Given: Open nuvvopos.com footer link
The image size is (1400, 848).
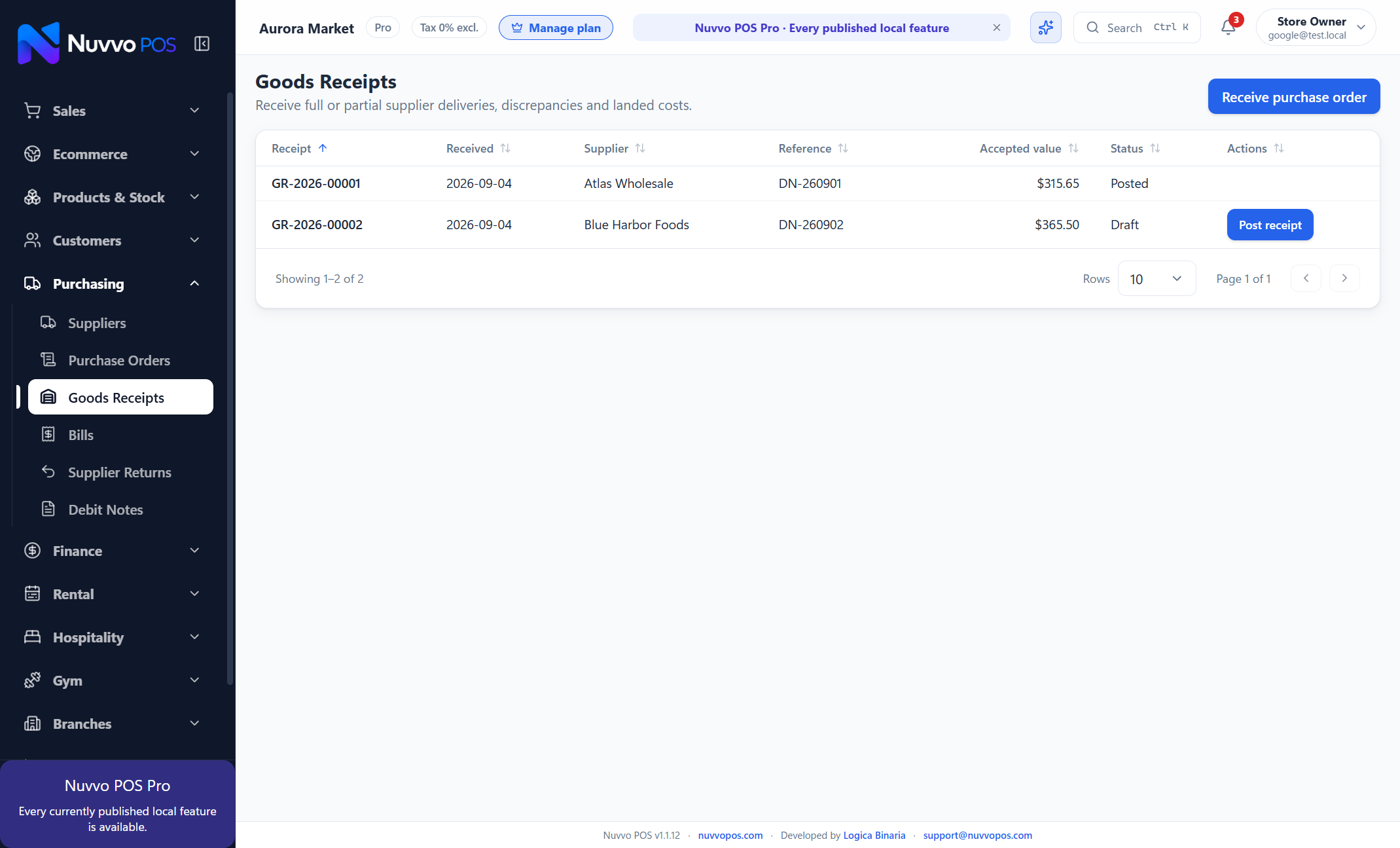Looking at the screenshot, I should pos(730,835).
